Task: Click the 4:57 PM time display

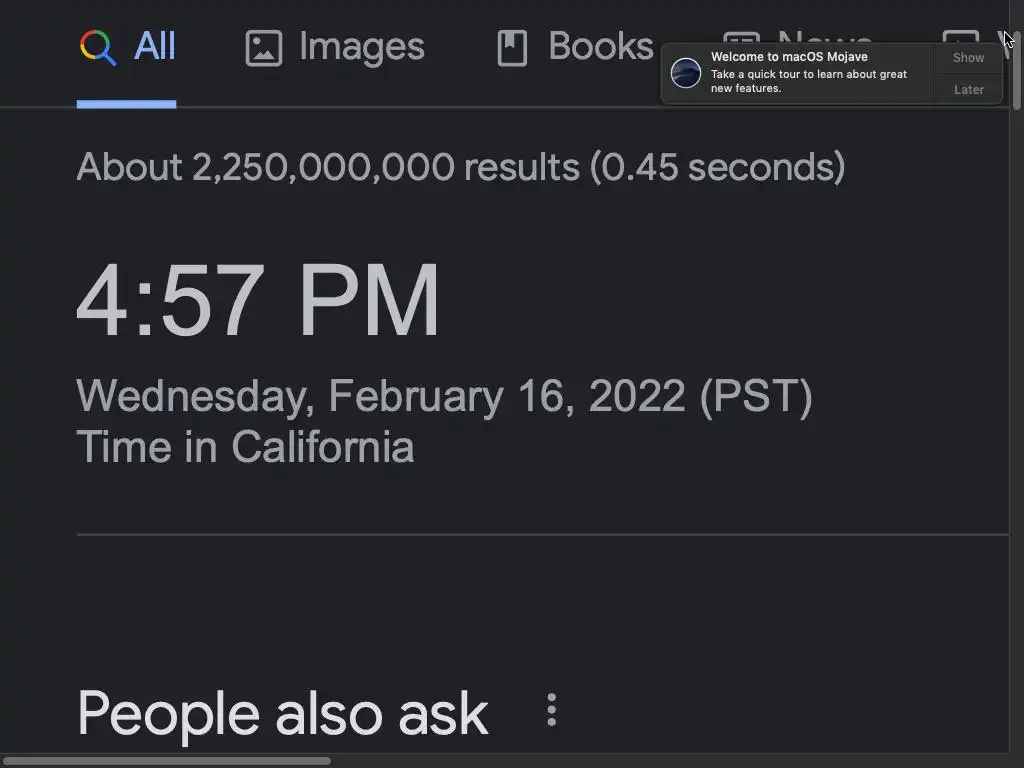Action: point(258,302)
